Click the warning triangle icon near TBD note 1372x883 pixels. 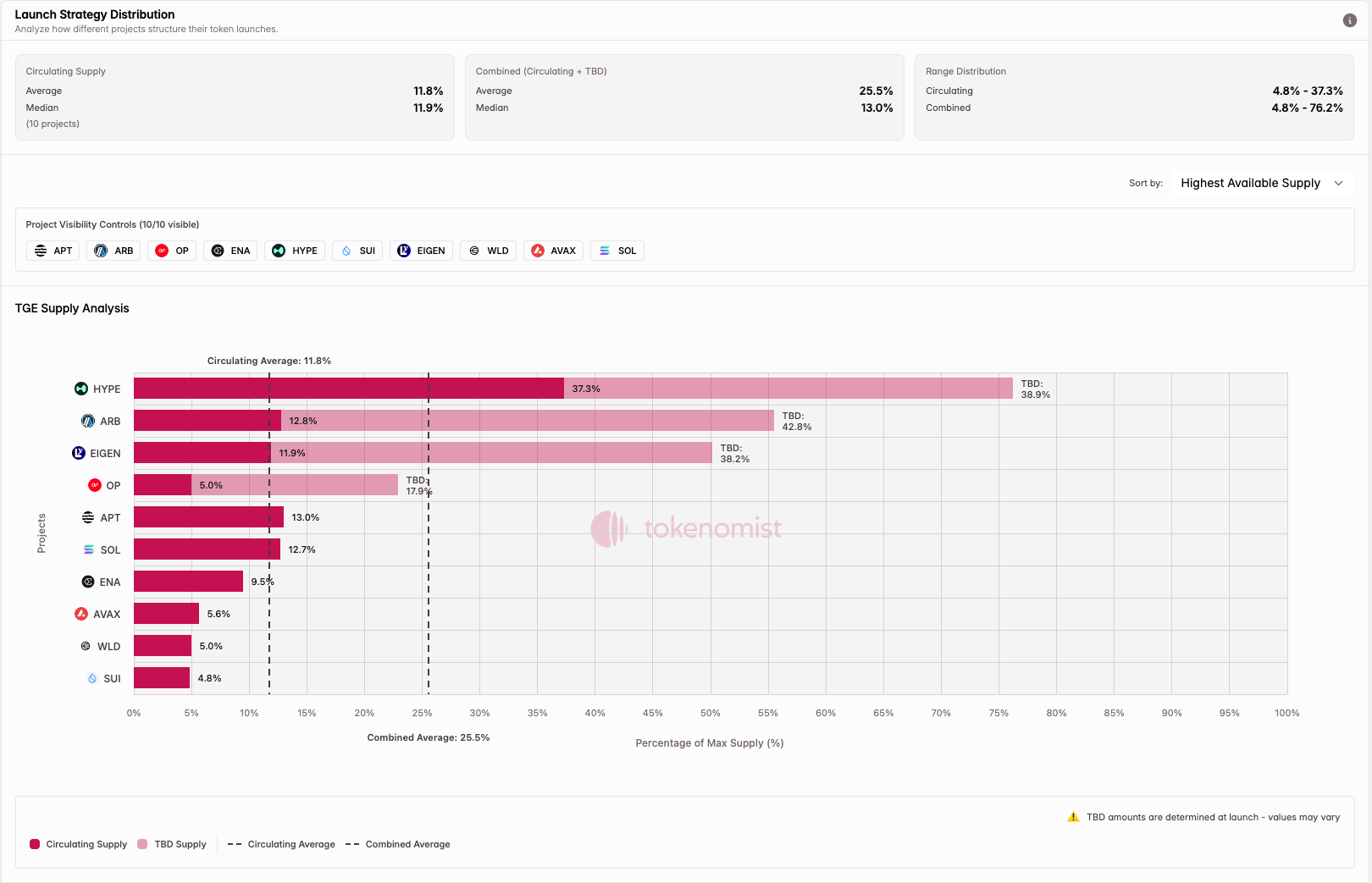[1073, 817]
